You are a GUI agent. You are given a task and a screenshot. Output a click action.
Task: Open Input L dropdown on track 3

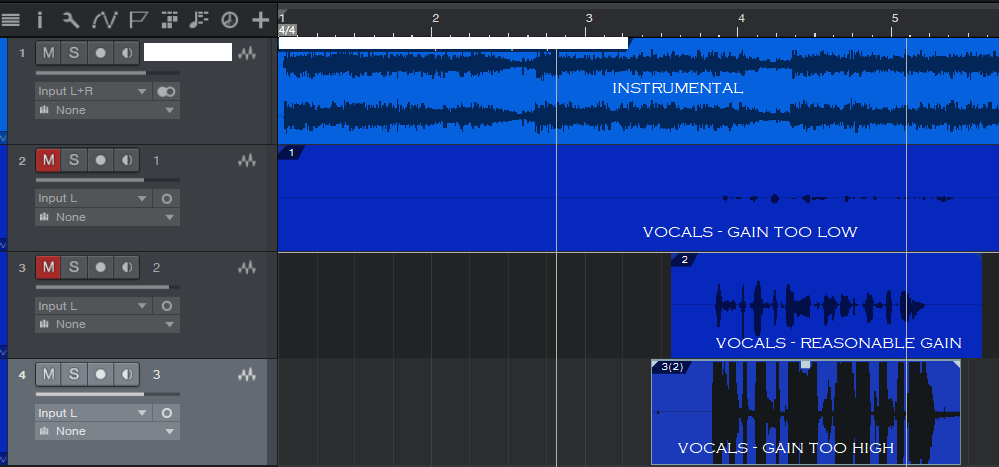[94, 306]
